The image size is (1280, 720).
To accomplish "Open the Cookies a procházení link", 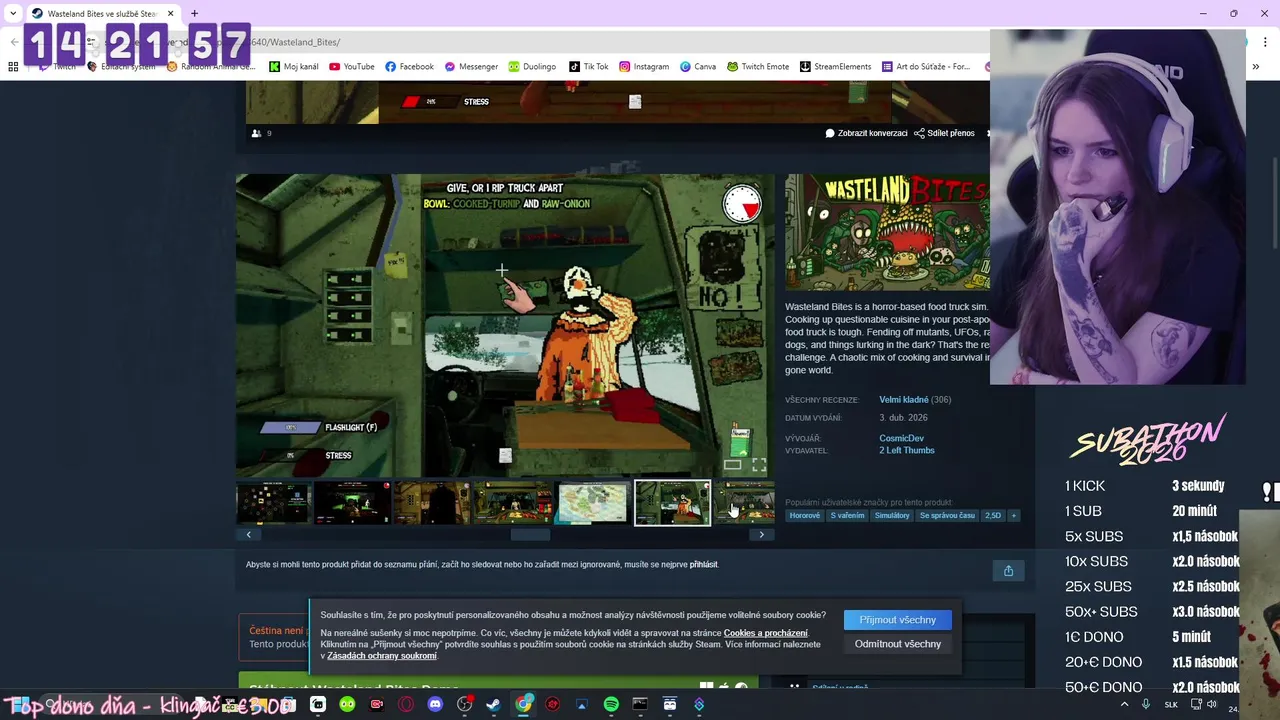I will point(765,633).
